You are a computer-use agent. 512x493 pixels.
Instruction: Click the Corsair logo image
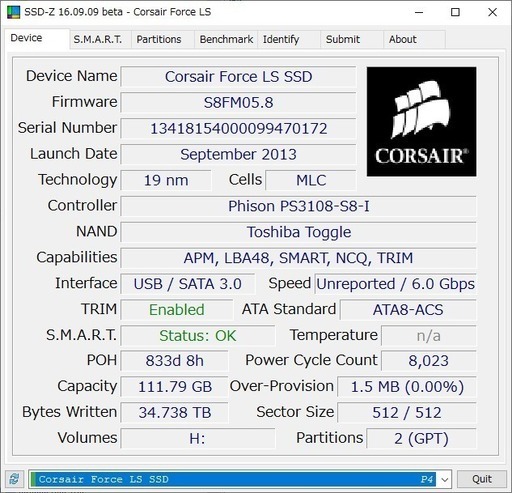pos(421,121)
